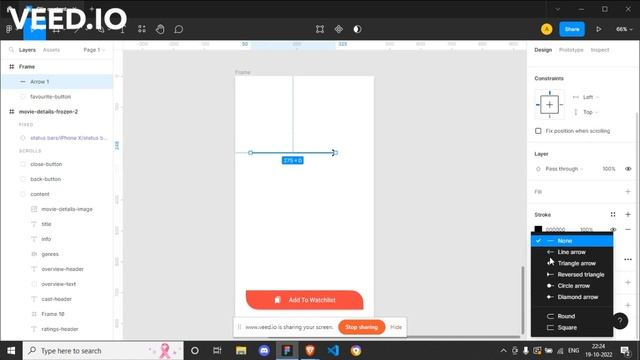
Task: Enable Fix position when scrolling checkbox
Action: (x=538, y=131)
